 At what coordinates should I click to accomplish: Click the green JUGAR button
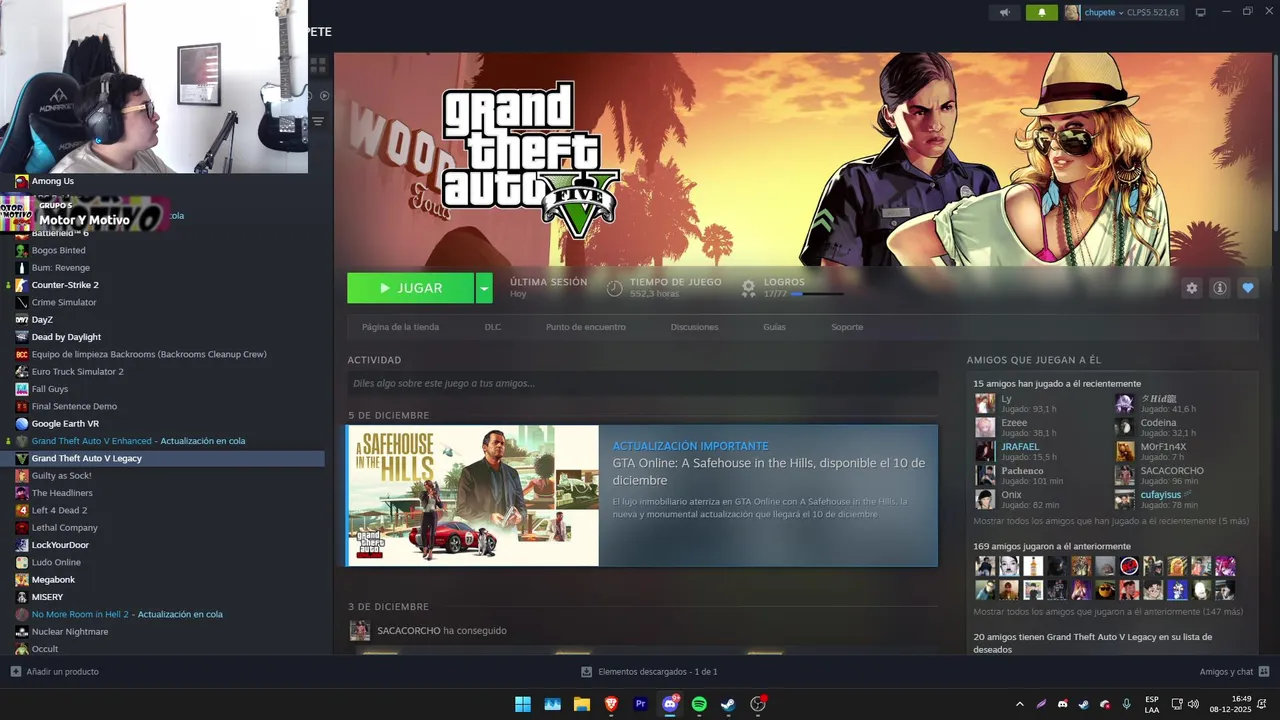coord(410,288)
